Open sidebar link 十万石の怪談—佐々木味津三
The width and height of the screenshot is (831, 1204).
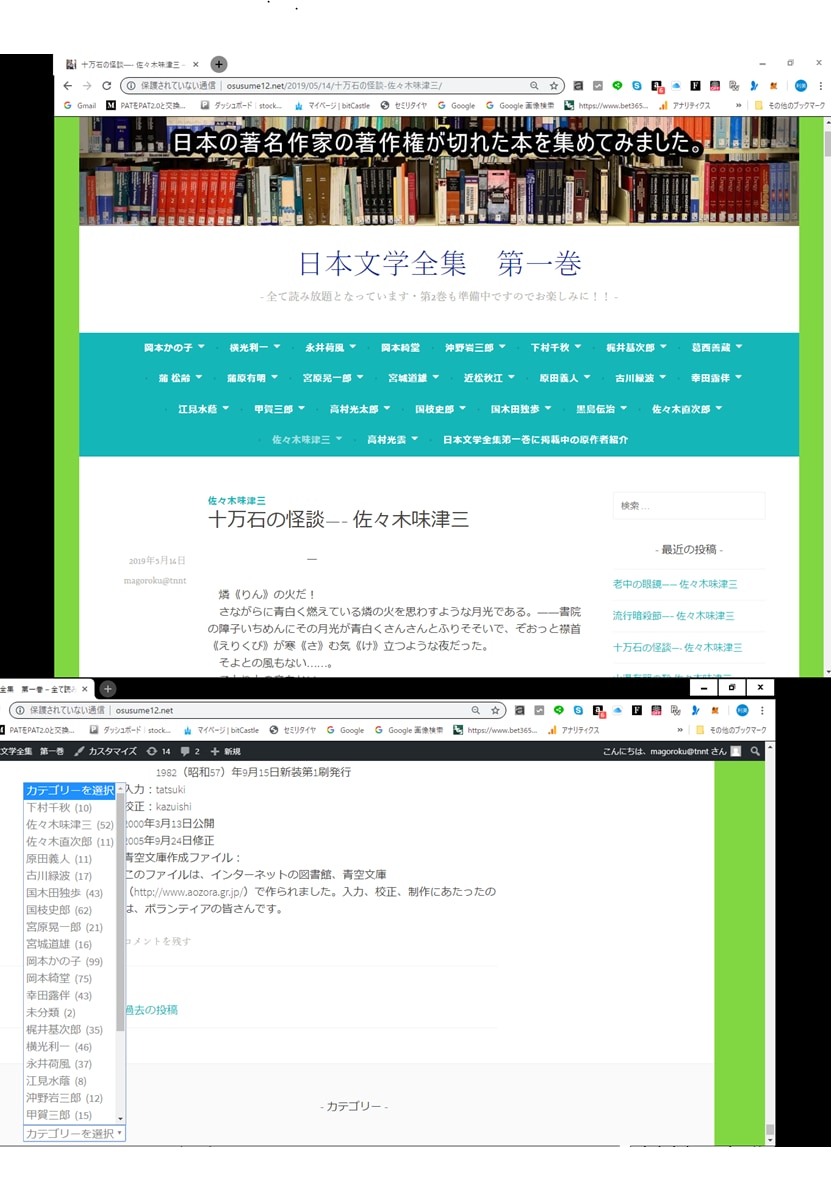click(677, 648)
